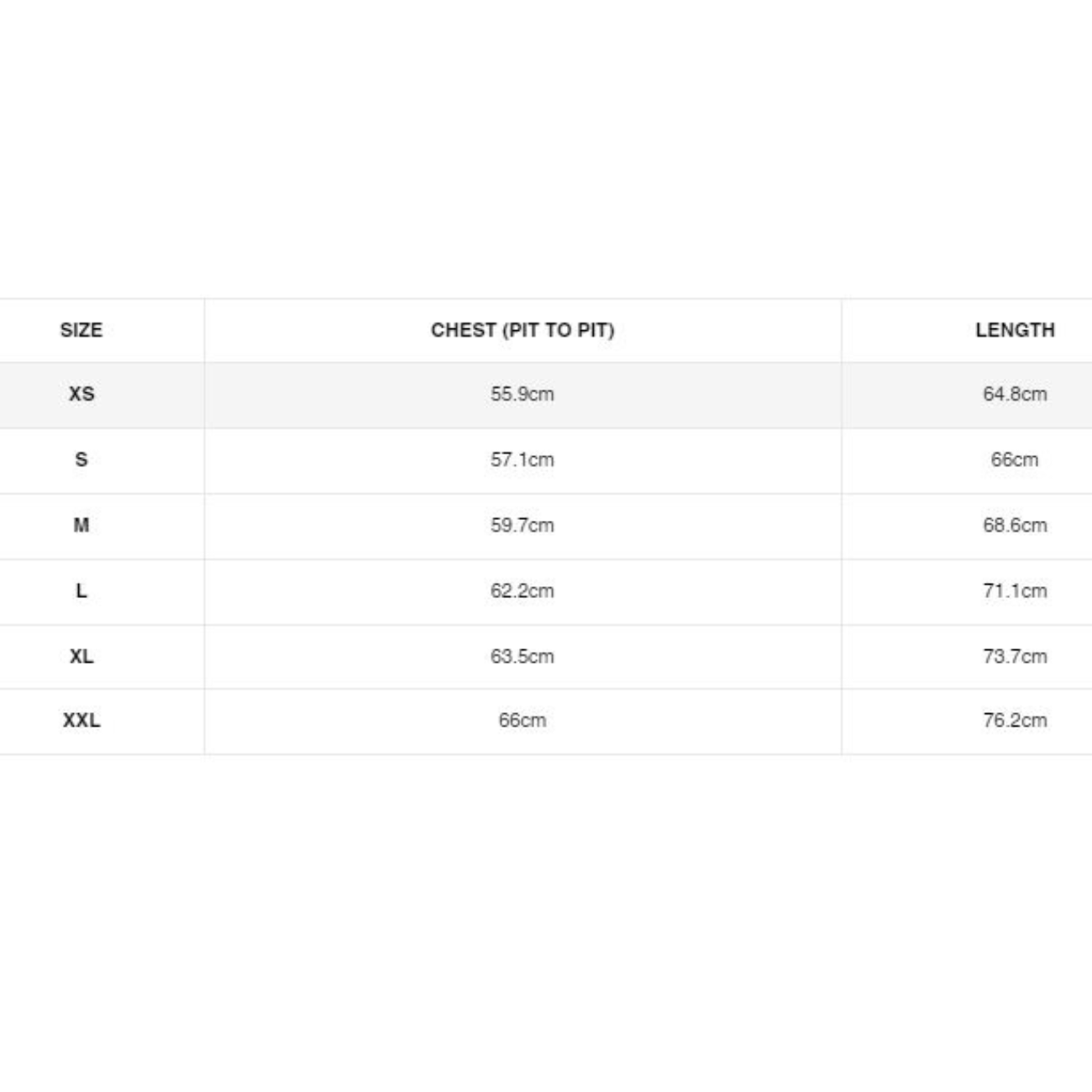Click the 64.8cm length value
This screenshot has width=1092, height=1092.
[1015, 394]
